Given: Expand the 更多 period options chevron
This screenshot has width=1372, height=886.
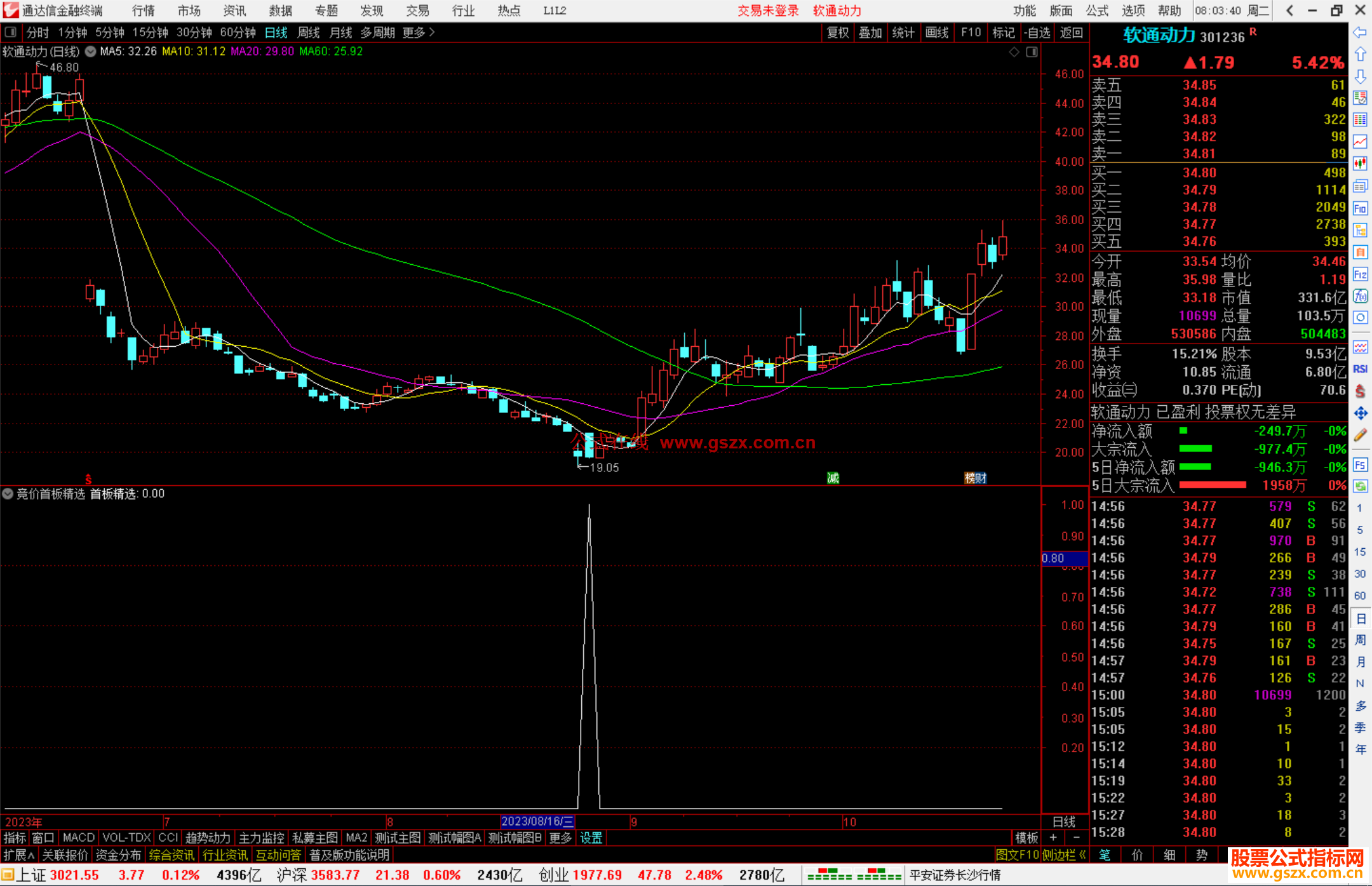Looking at the screenshot, I should pos(432,32).
